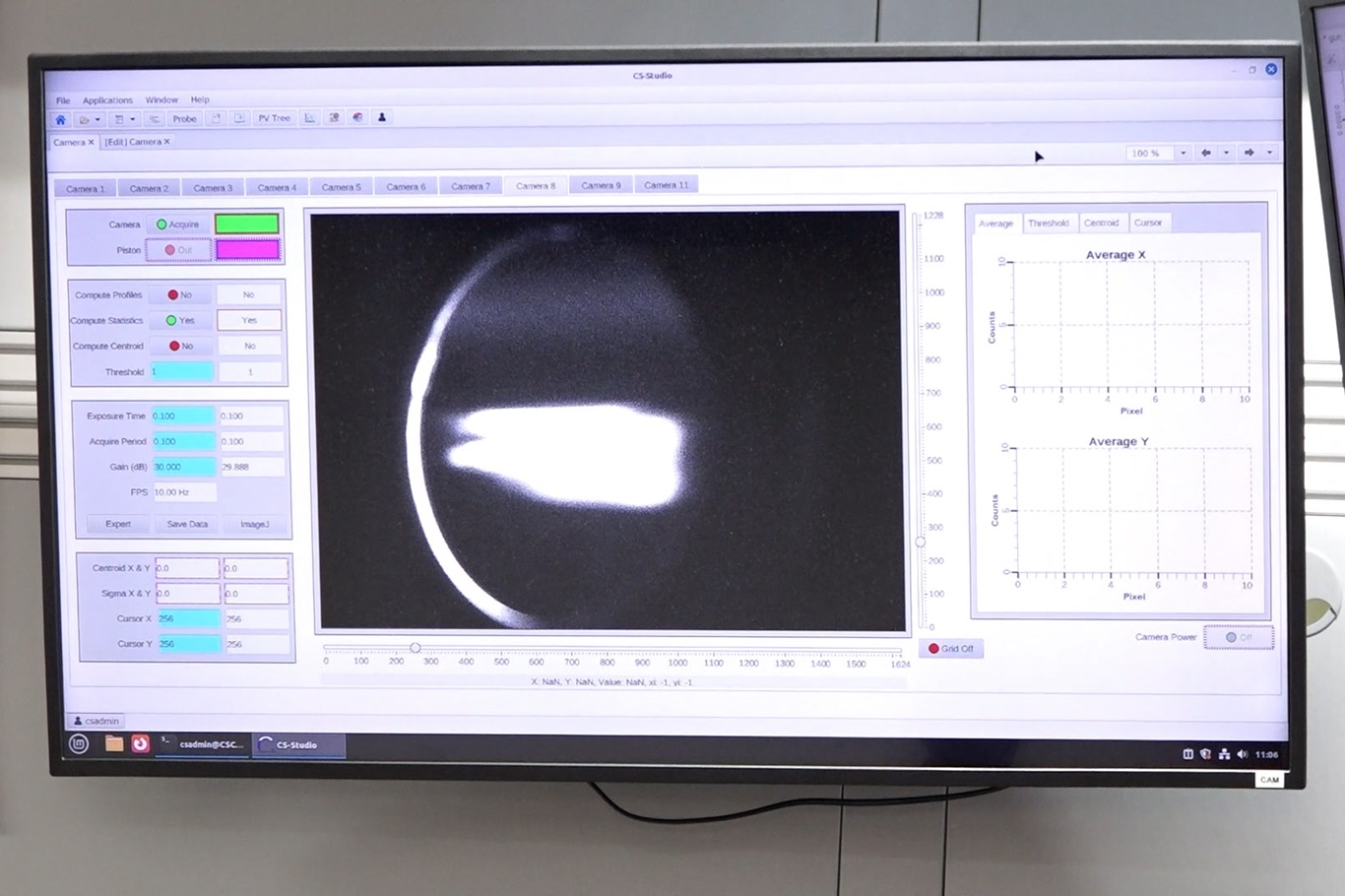This screenshot has width=1345, height=896.
Task: Launch the Probe tool
Action: point(184,119)
